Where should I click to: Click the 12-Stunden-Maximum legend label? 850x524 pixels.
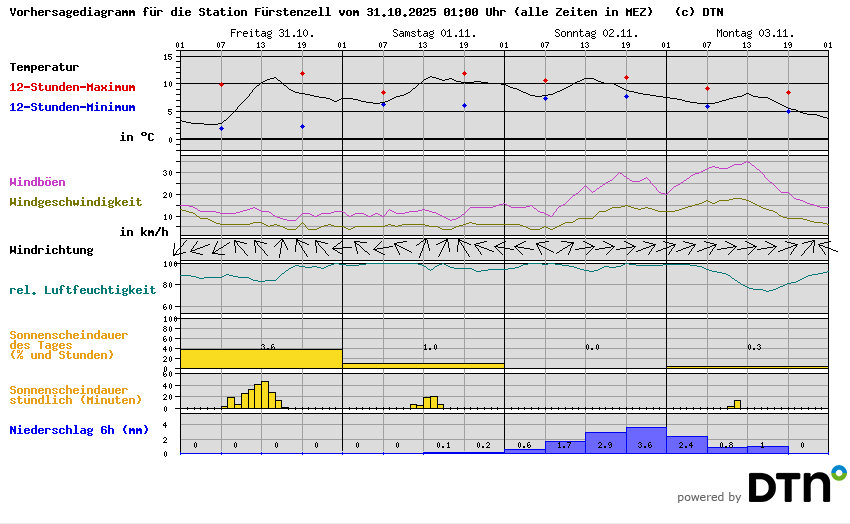(72, 87)
